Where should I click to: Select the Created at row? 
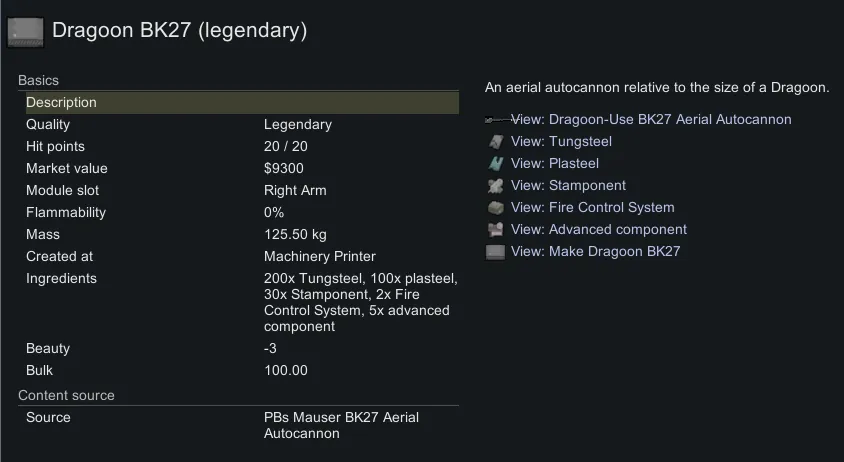(x=242, y=257)
